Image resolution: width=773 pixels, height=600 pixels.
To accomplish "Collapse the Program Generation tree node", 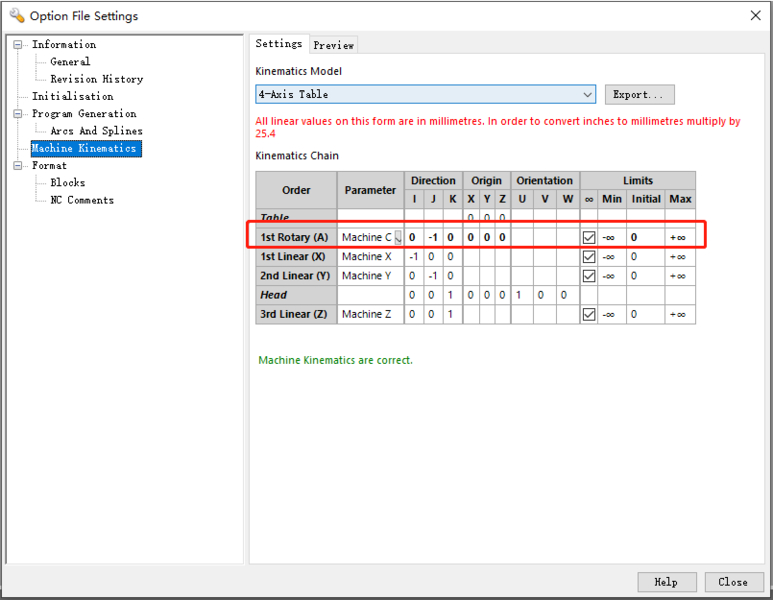I will coord(18,114).
